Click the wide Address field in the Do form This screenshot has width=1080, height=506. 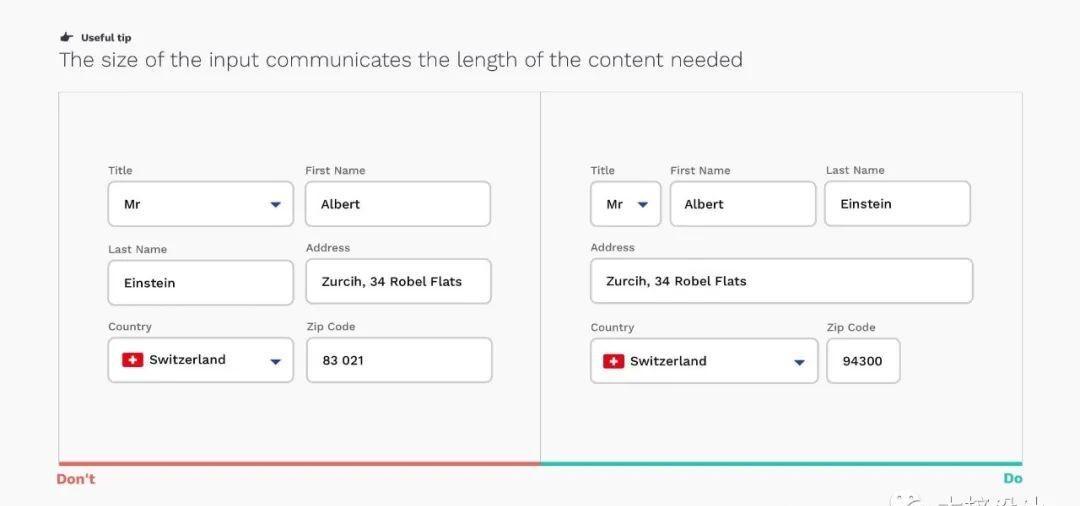click(x=782, y=281)
